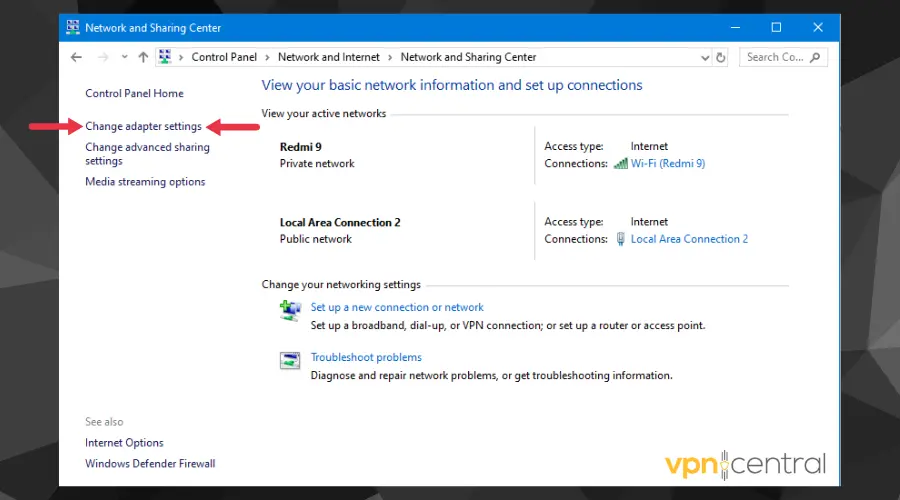Select Network and Sharing Center breadcrumb
The height and width of the screenshot is (500, 900).
[468, 57]
